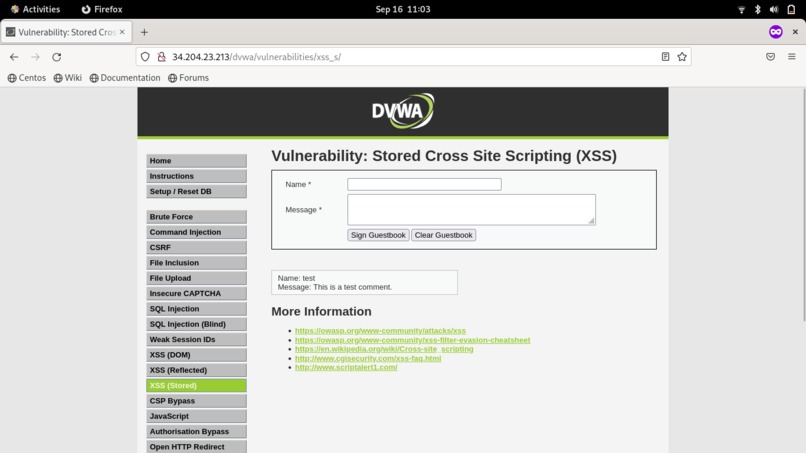The height and width of the screenshot is (453, 806).
Task: Click the purple private browsing mask icon
Action: (776, 32)
